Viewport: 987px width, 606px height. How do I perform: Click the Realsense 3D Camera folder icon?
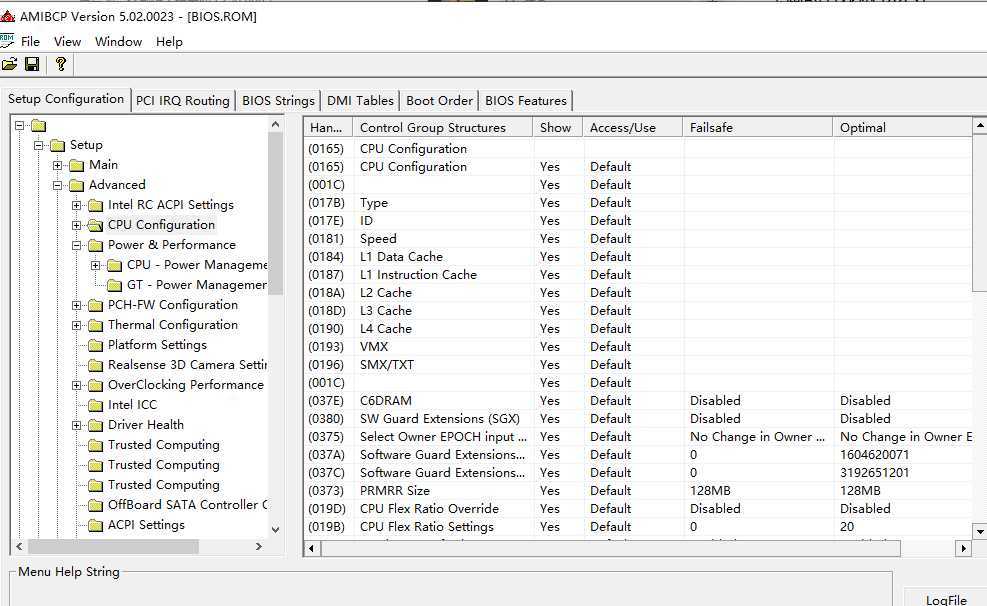coord(96,366)
